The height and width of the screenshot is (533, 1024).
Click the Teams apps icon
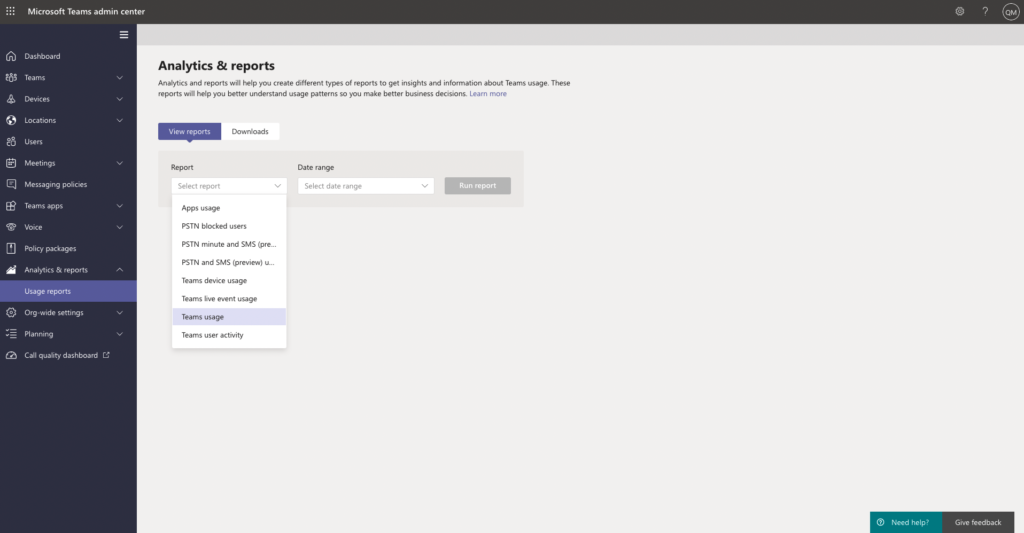11,206
